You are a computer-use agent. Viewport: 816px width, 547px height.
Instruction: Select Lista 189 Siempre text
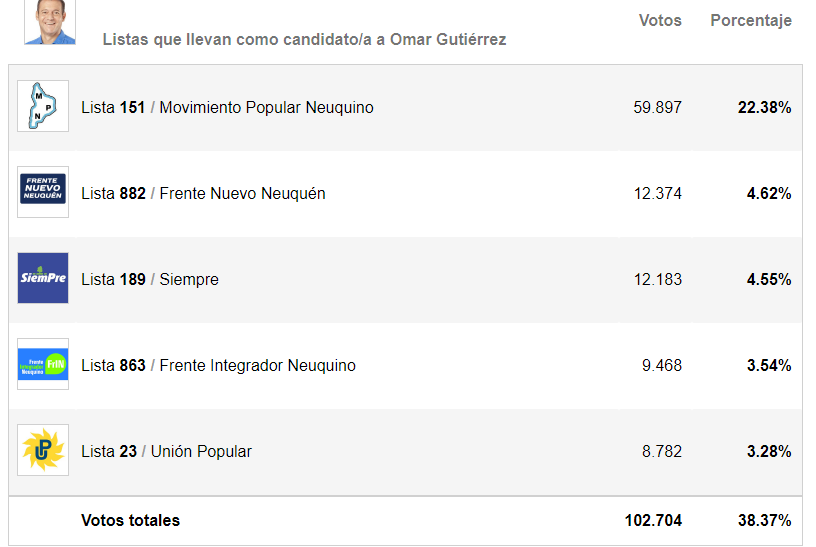pos(150,279)
